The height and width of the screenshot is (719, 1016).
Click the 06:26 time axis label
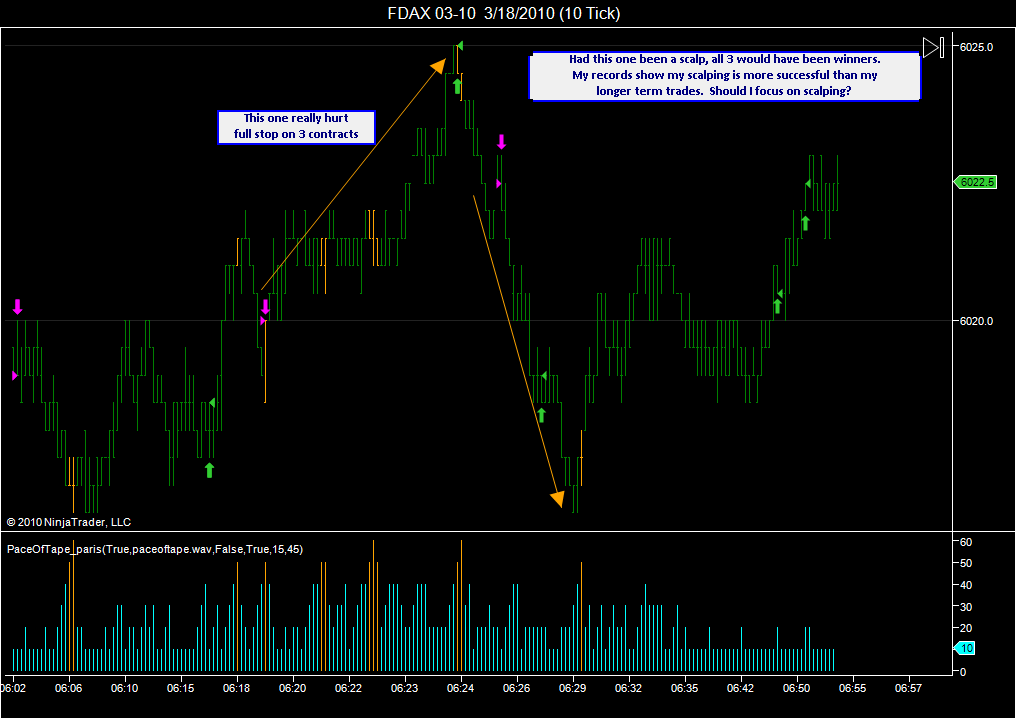(x=516, y=688)
